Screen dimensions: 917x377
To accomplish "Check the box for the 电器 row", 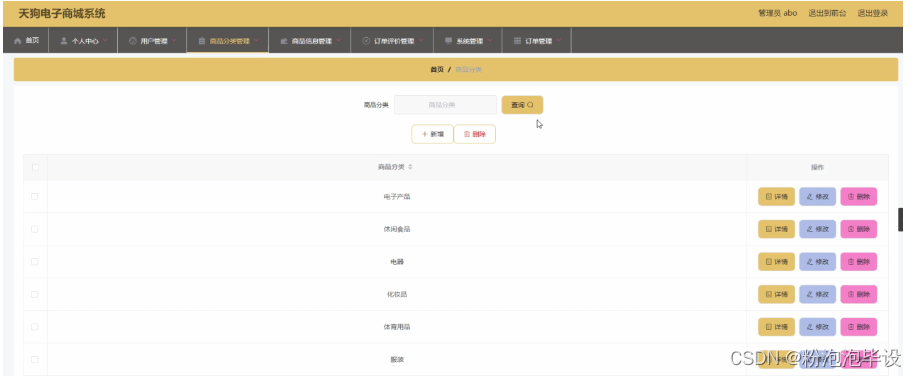I will (35, 262).
